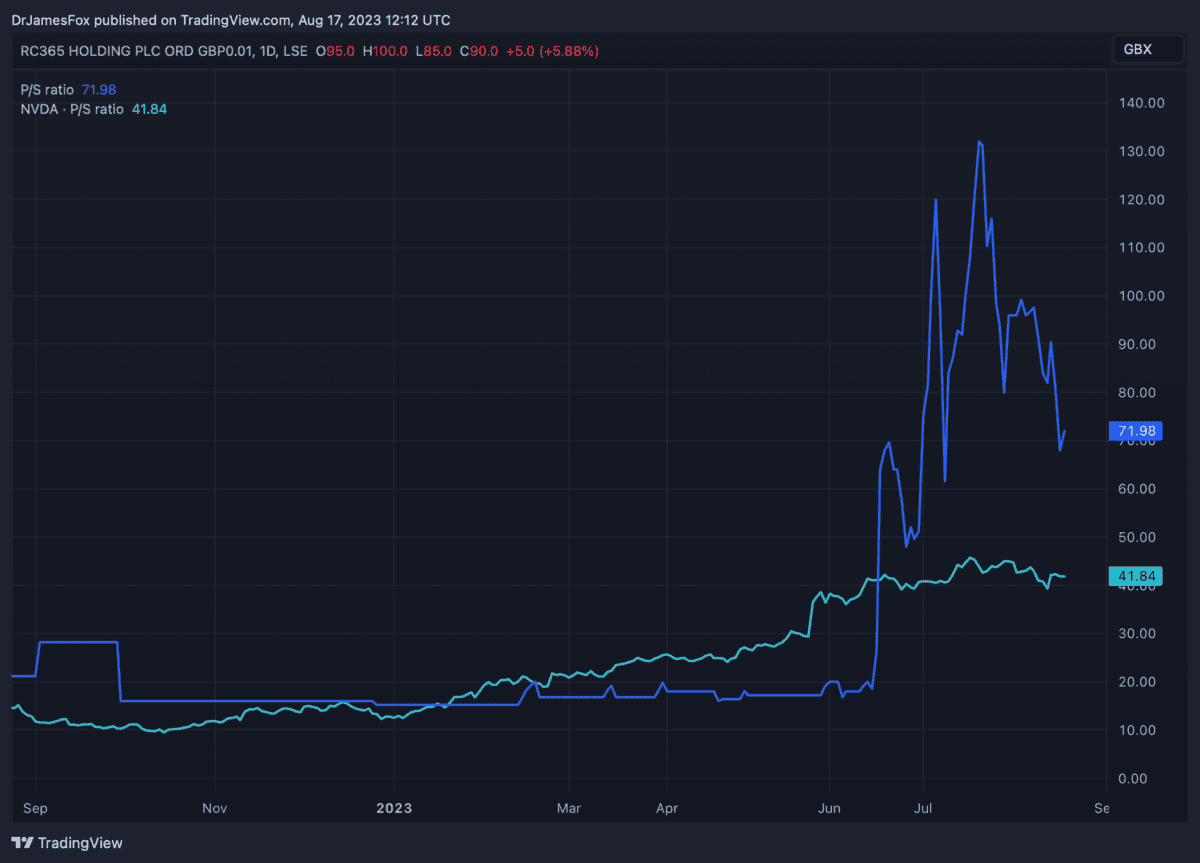Open the GBX currency selector
Image resolution: width=1200 pixels, height=863 pixels.
[x=1138, y=50]
